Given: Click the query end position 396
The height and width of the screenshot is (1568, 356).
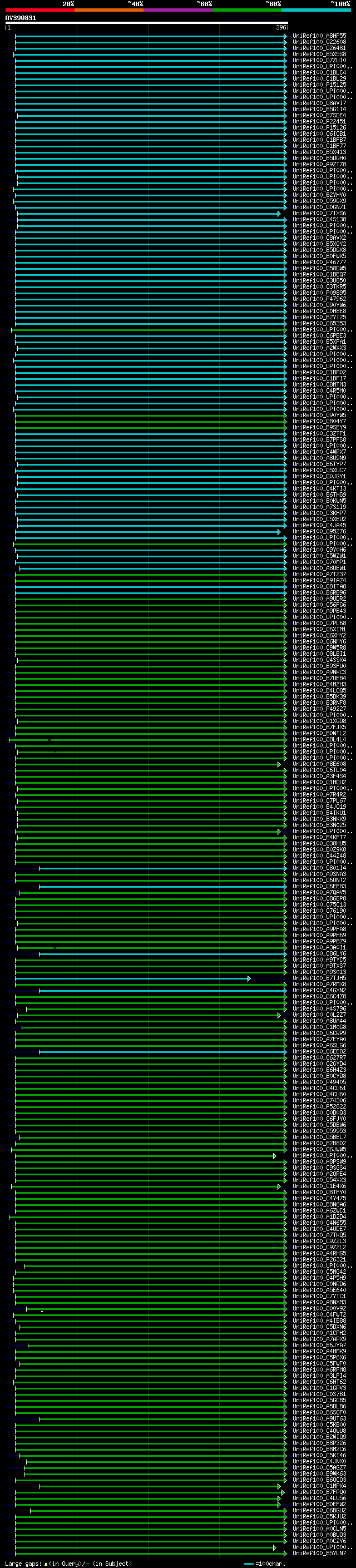Looking at the screenshot, I should tap(280, 27).
